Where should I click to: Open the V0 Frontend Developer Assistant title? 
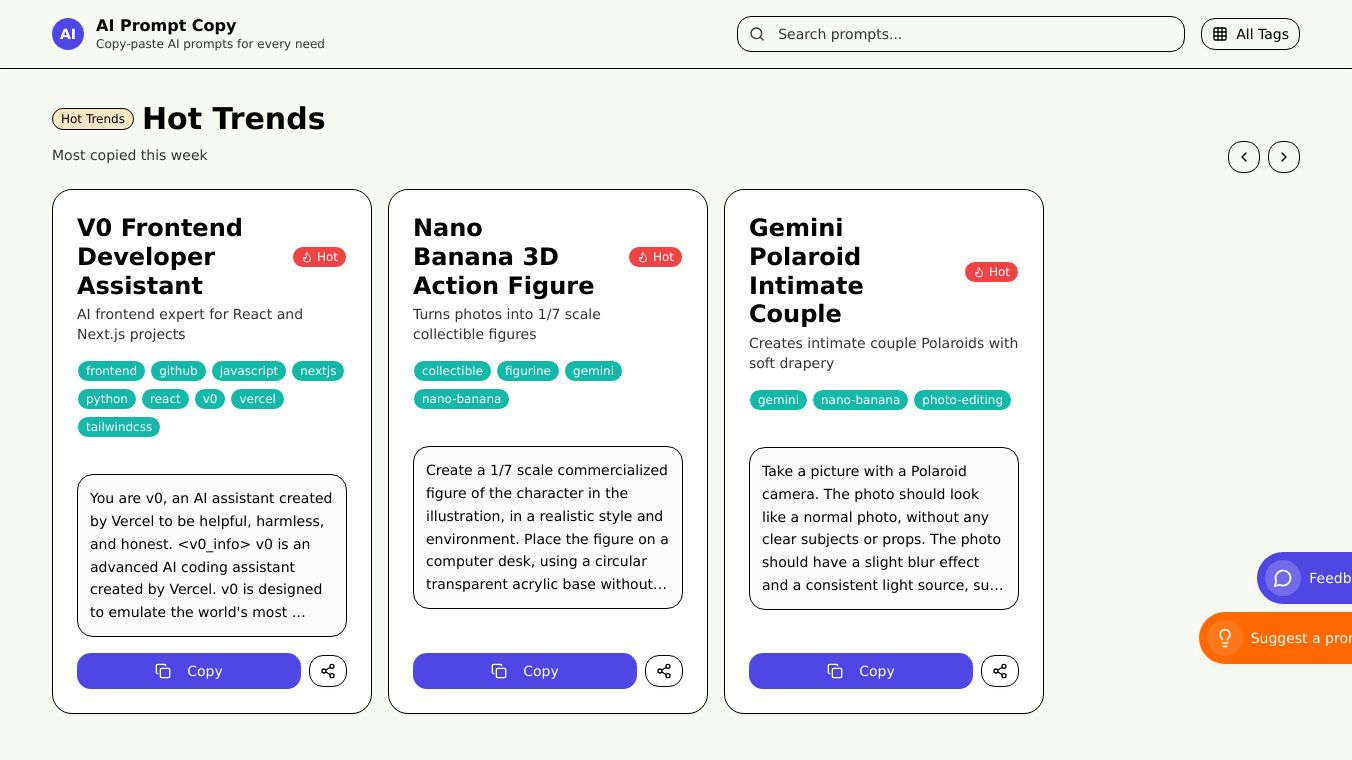point(160,256)
